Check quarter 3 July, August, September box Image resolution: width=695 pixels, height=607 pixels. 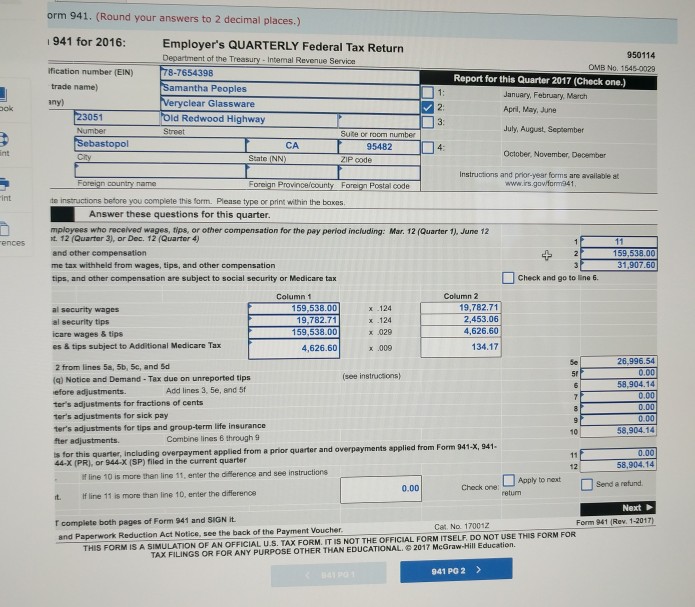(428, 121)
